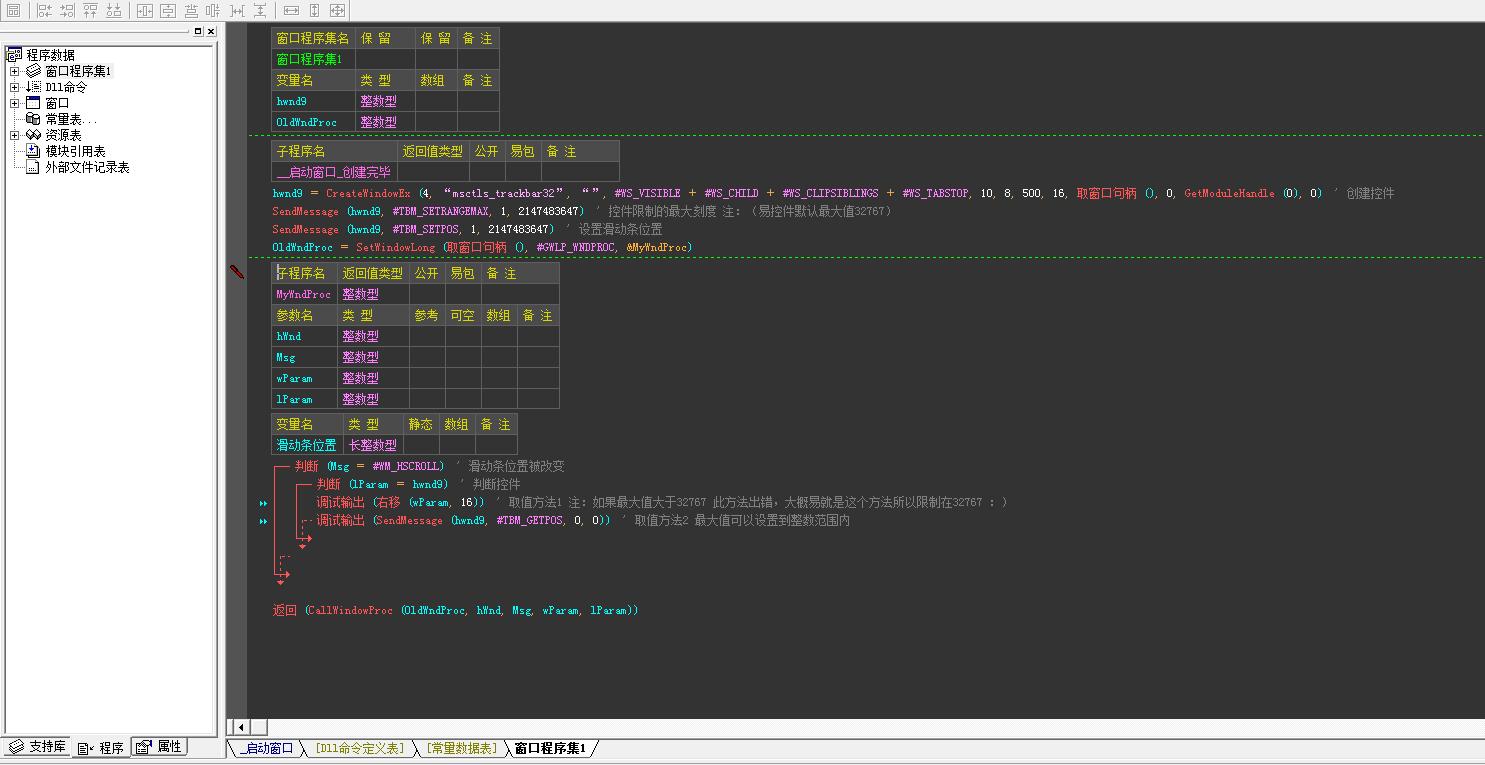Viewport: 1485px width, 765px height.
Task: Click the 常量表 database icon in the tree
Action: 34,119
